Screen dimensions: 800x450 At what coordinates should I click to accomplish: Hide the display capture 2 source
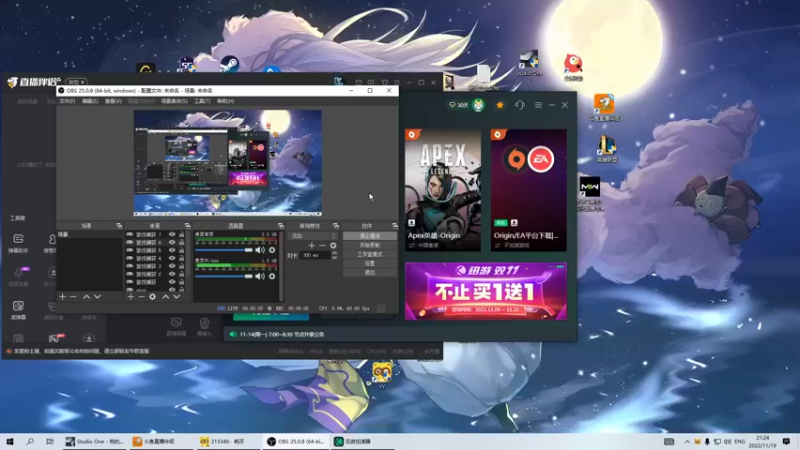click(172, 274)
